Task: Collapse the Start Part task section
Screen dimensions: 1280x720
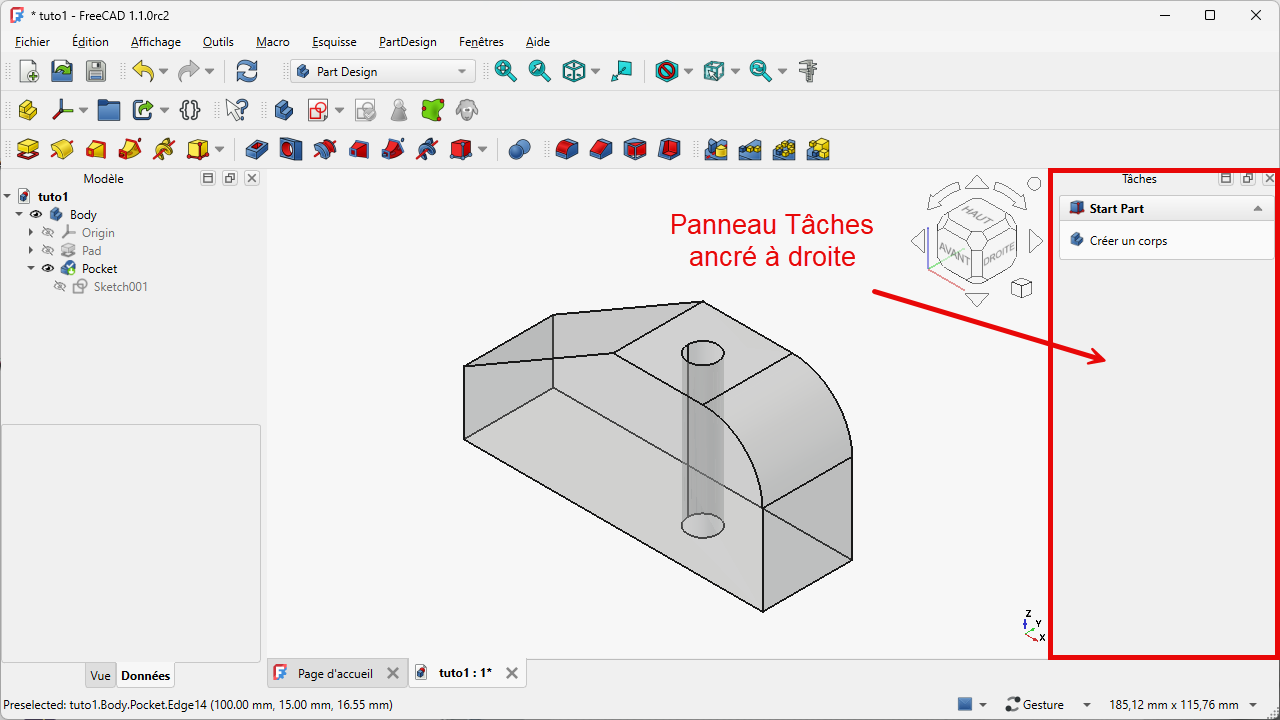Action: click(x=1257, y=209)
